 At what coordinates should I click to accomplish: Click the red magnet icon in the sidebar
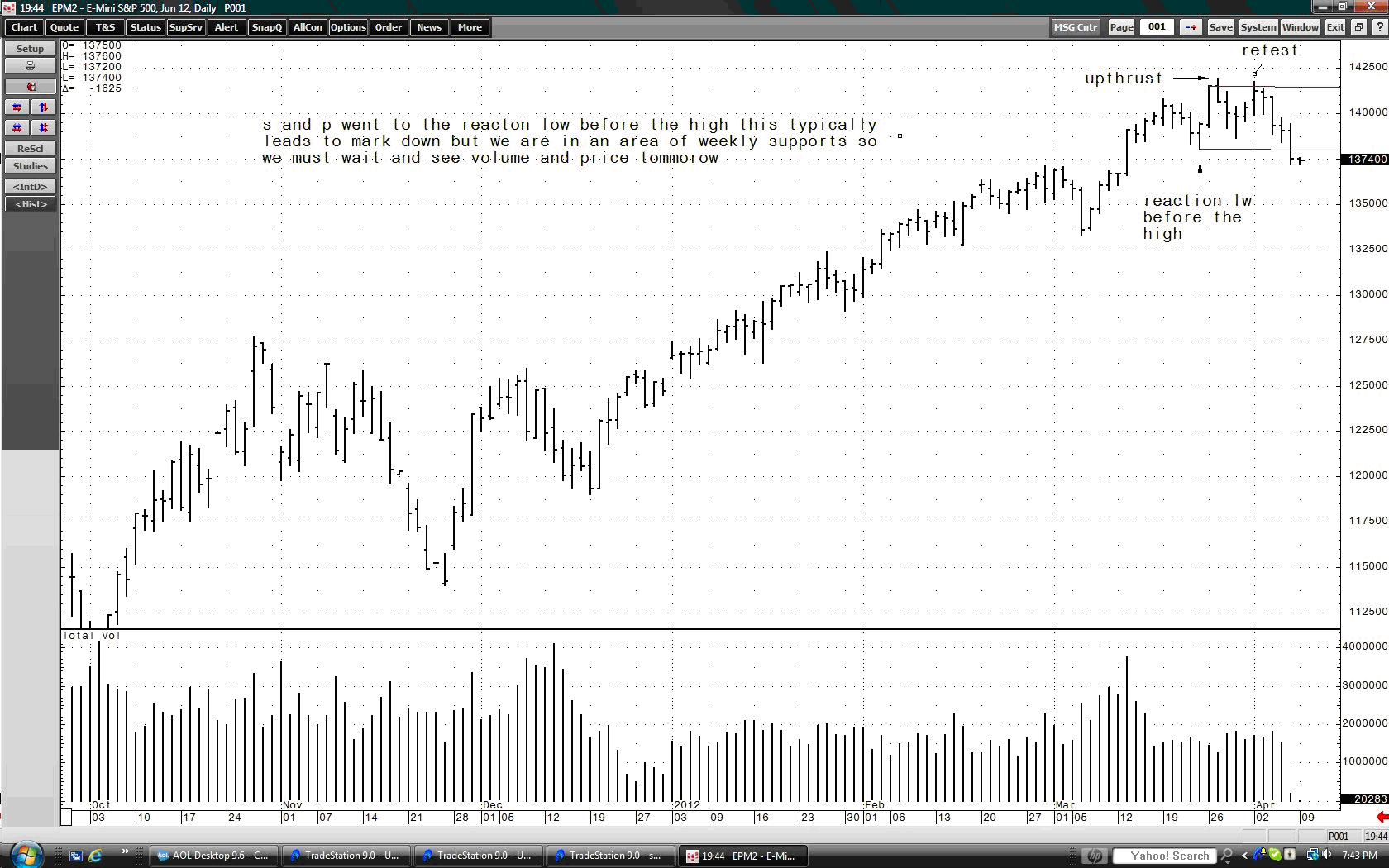pos(30,87)
